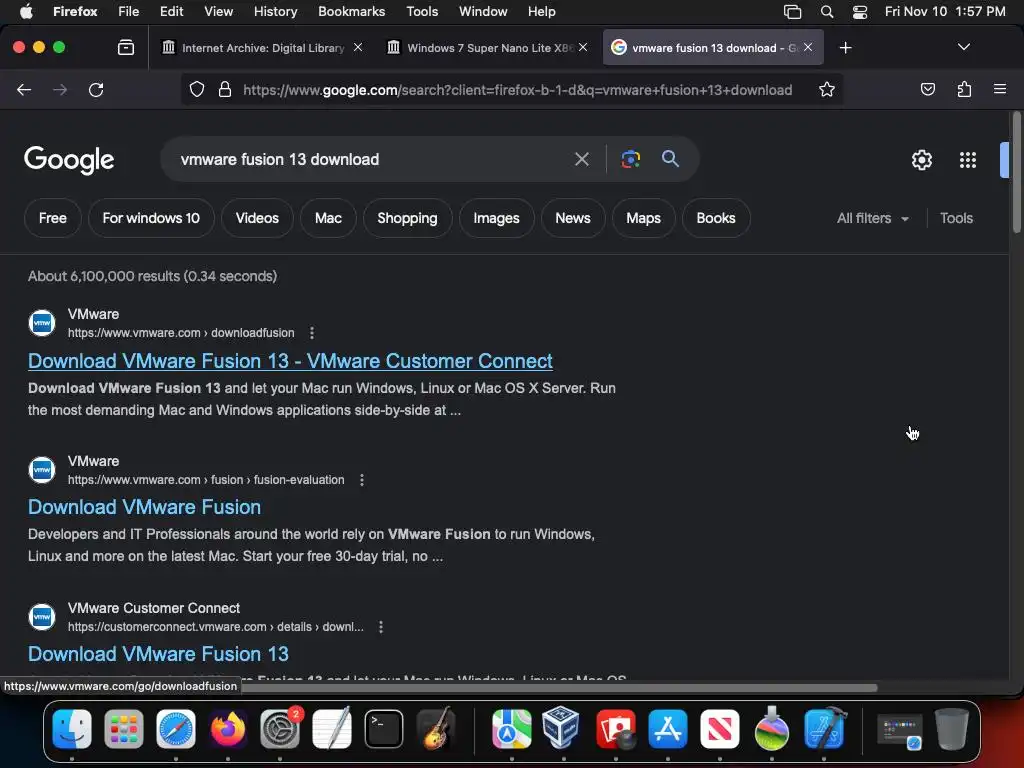The height and width of the screenshot is (768, 1024).
Task: Open the Google apps grid
Action: [968, 160]
